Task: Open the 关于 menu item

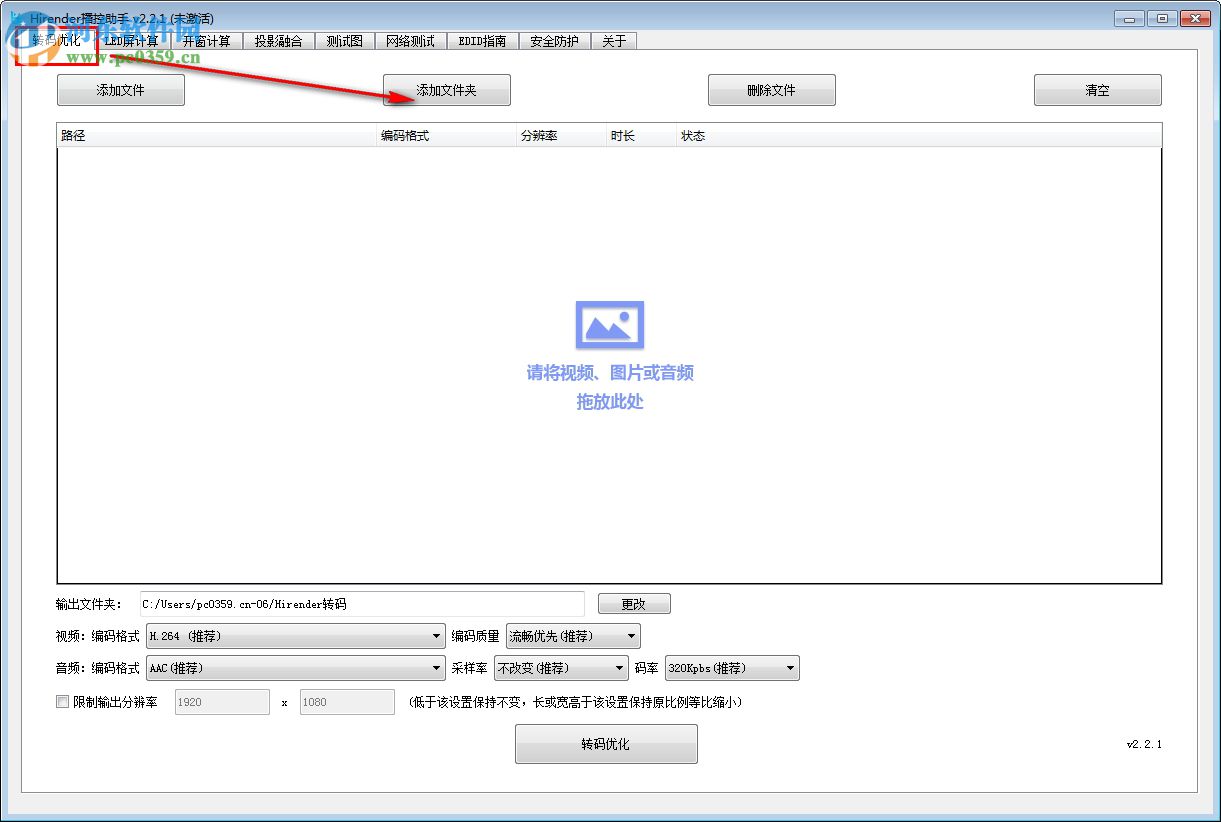Action: (614, 41)
